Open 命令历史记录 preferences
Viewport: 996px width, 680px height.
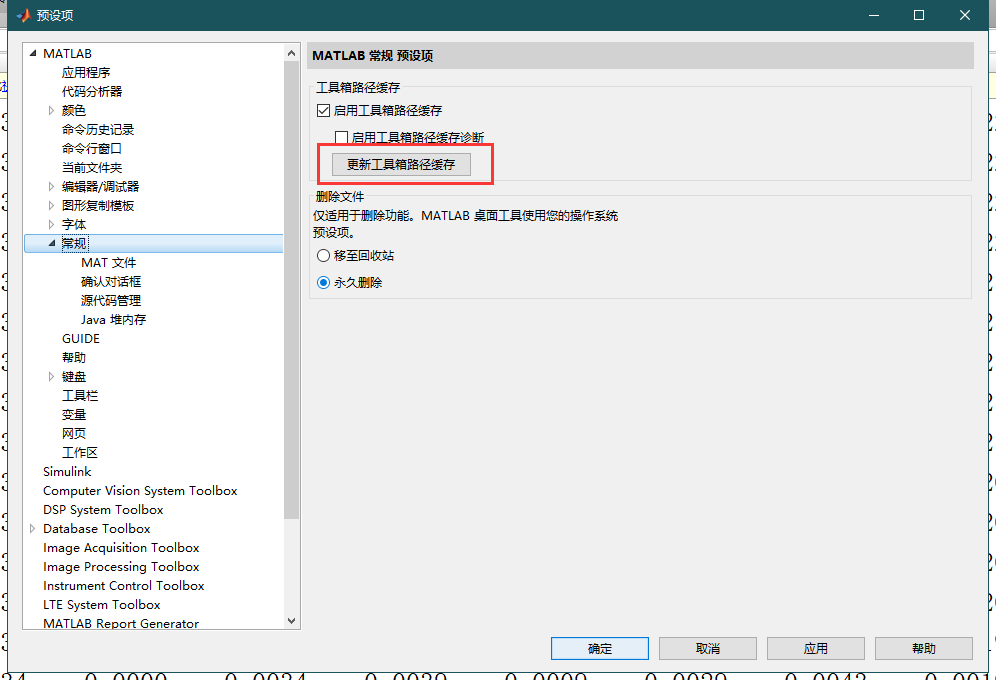point(98,130)
